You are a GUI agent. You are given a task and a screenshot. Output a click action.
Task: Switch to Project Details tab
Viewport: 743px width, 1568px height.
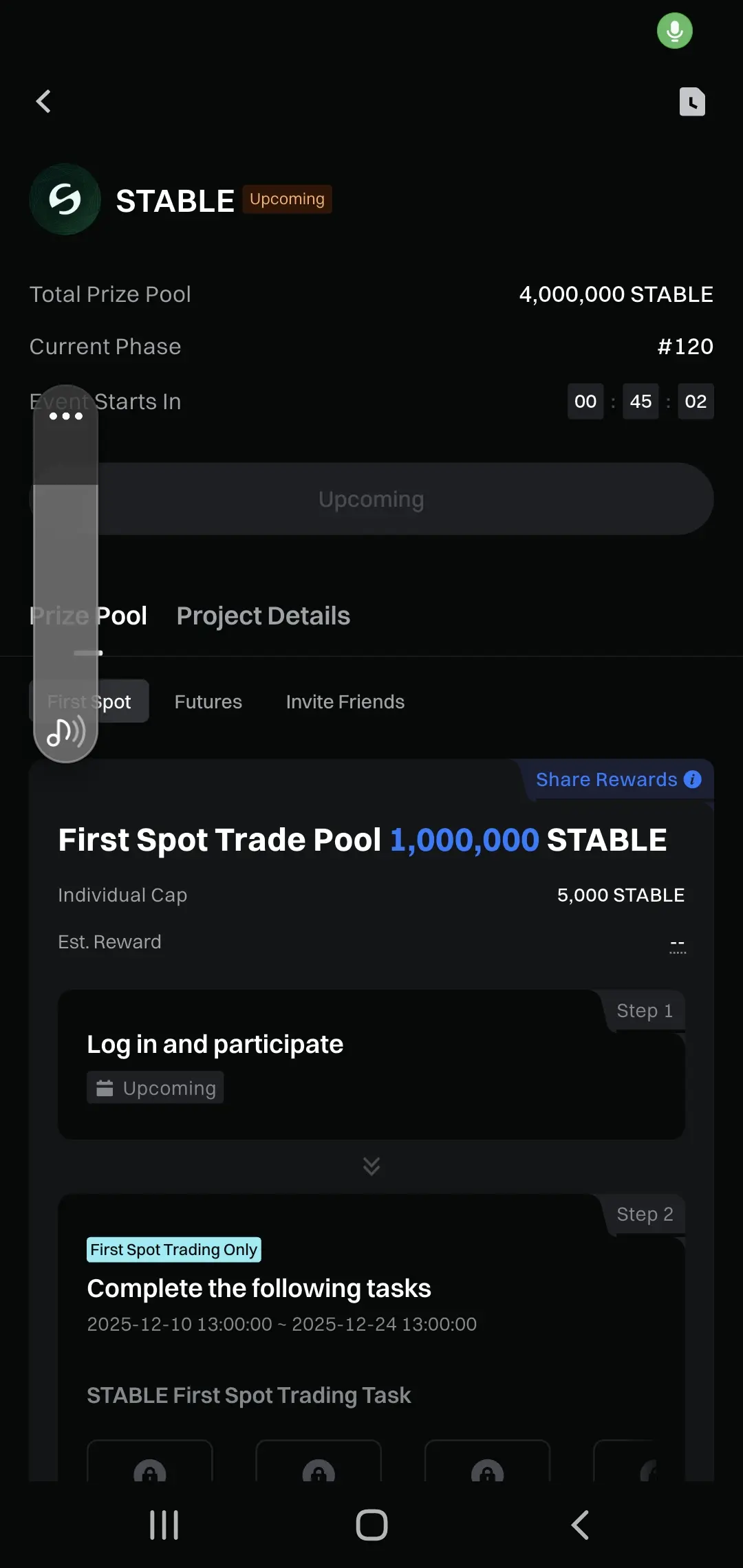[x=263, y=616]
